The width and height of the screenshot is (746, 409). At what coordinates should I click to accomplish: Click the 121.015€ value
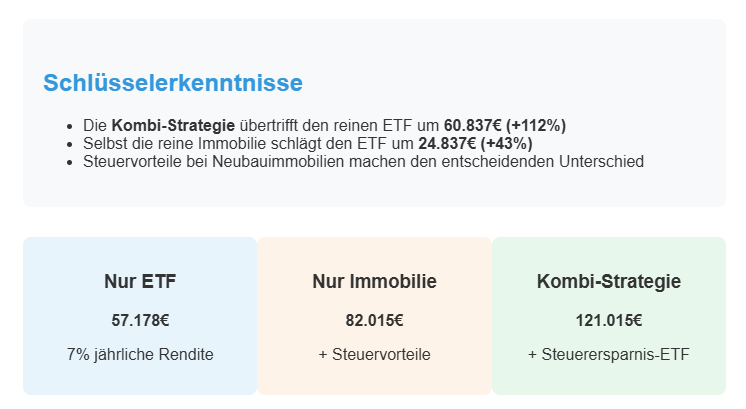tap(609, 320)
